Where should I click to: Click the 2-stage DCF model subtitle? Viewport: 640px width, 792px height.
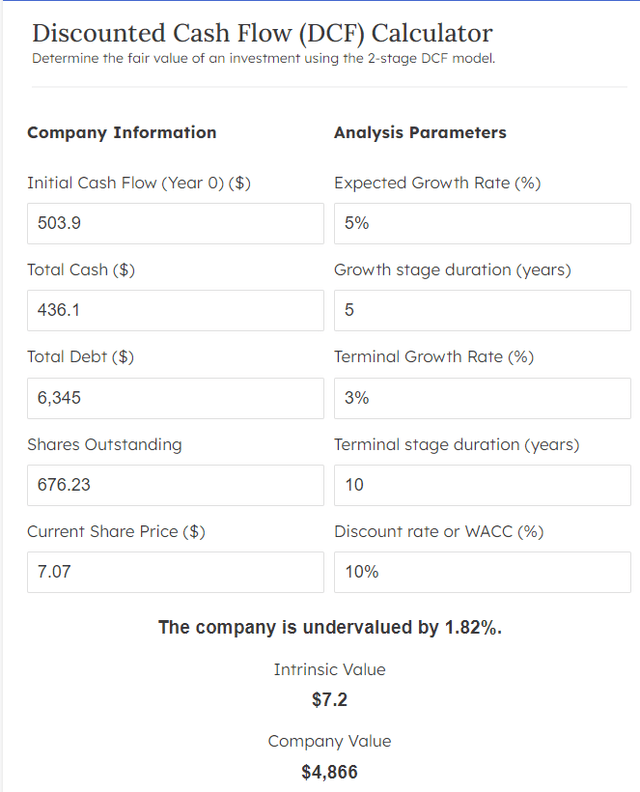263,58
